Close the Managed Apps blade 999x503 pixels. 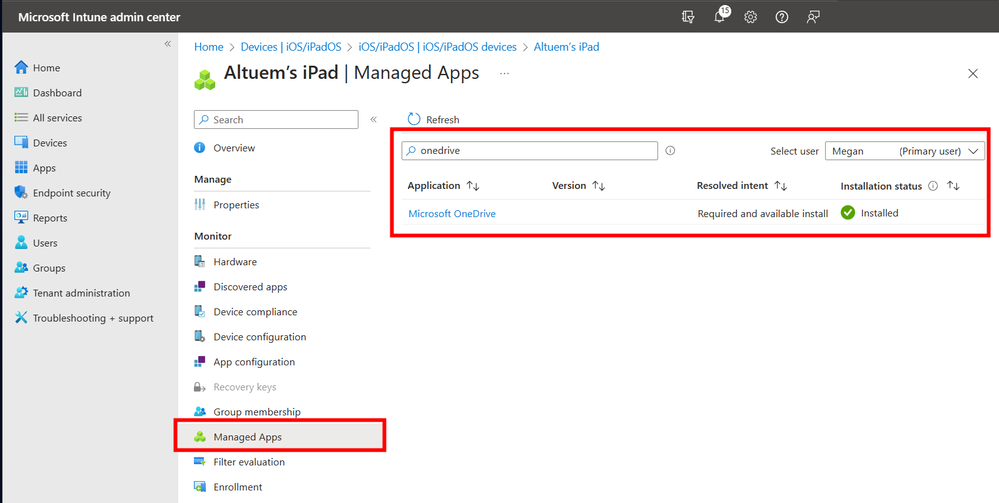coord(973,74)
